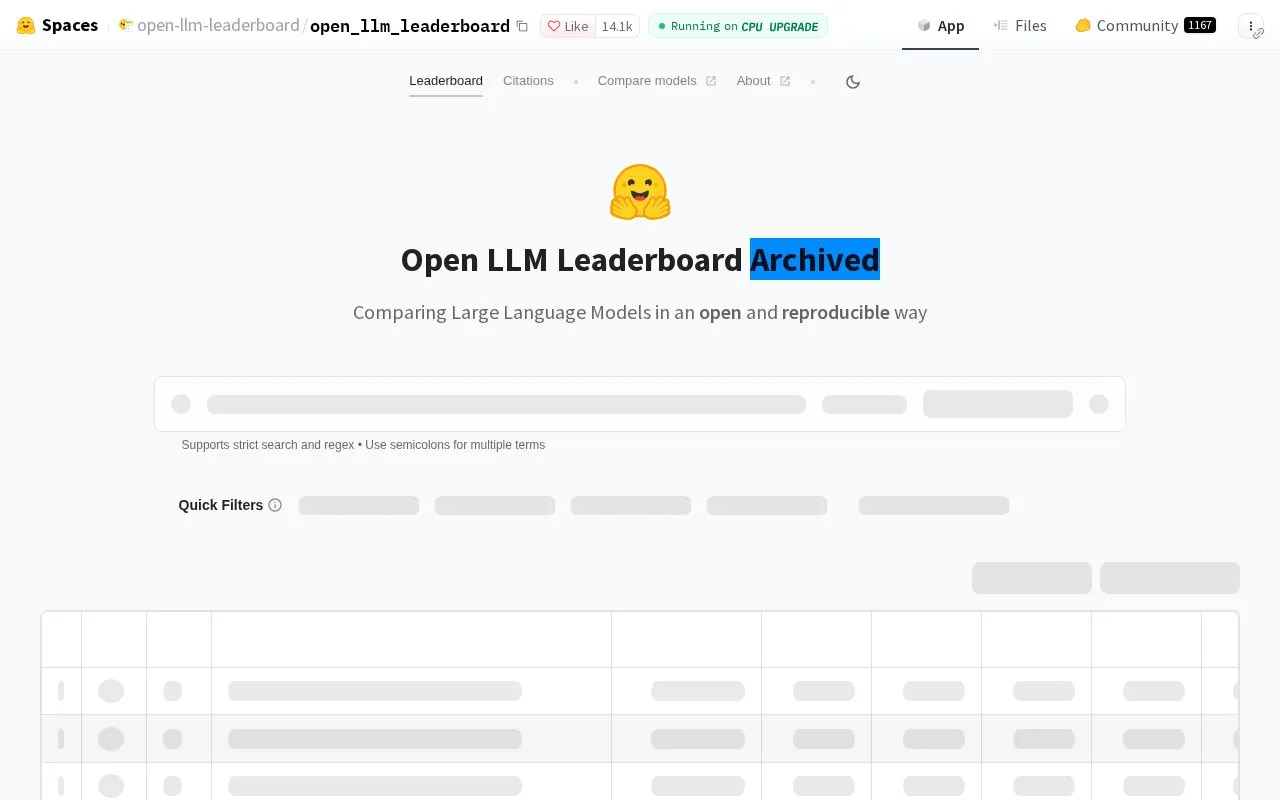
Task: Open the About external link
Action: 763,81
